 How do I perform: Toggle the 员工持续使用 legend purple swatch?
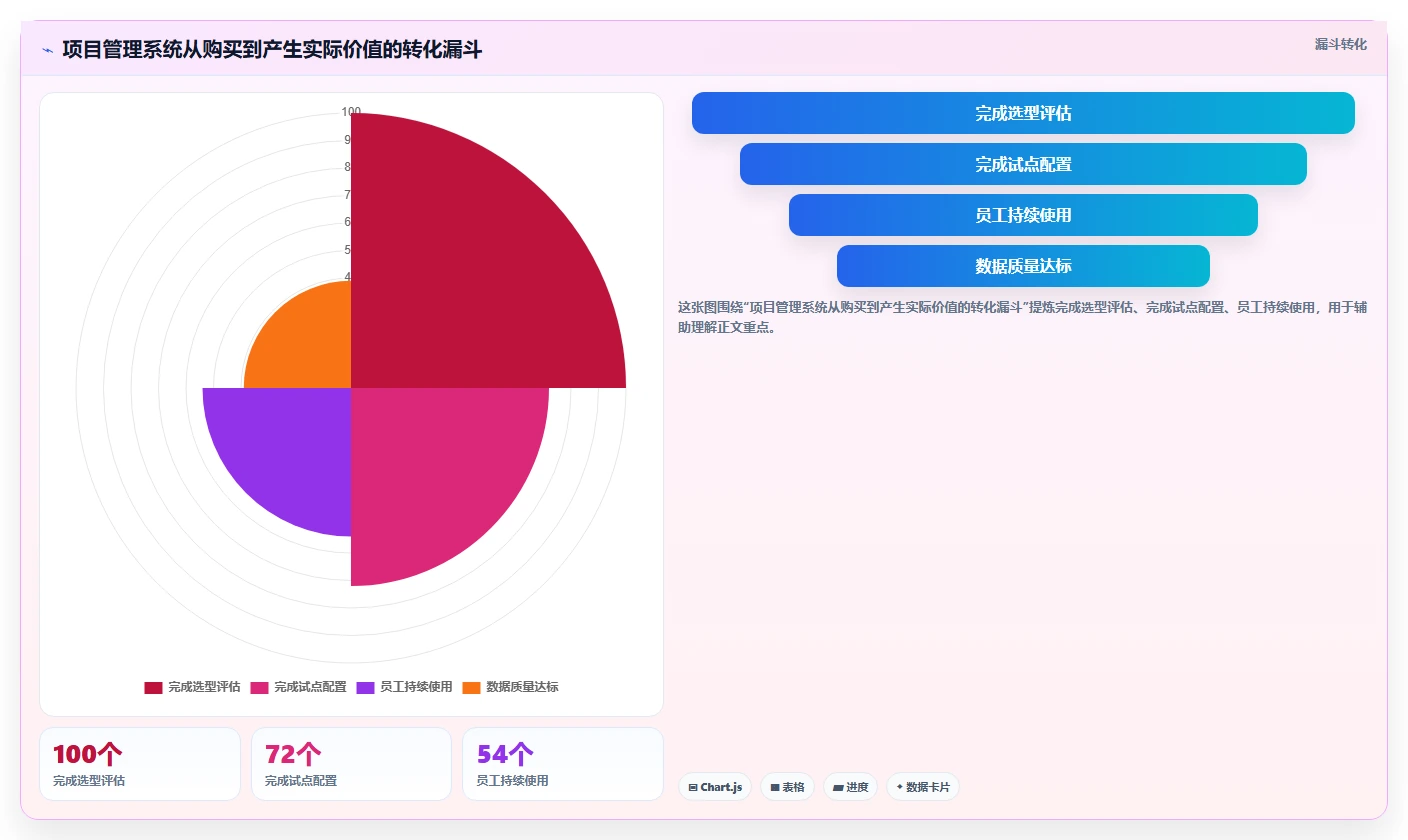[365, 688]
